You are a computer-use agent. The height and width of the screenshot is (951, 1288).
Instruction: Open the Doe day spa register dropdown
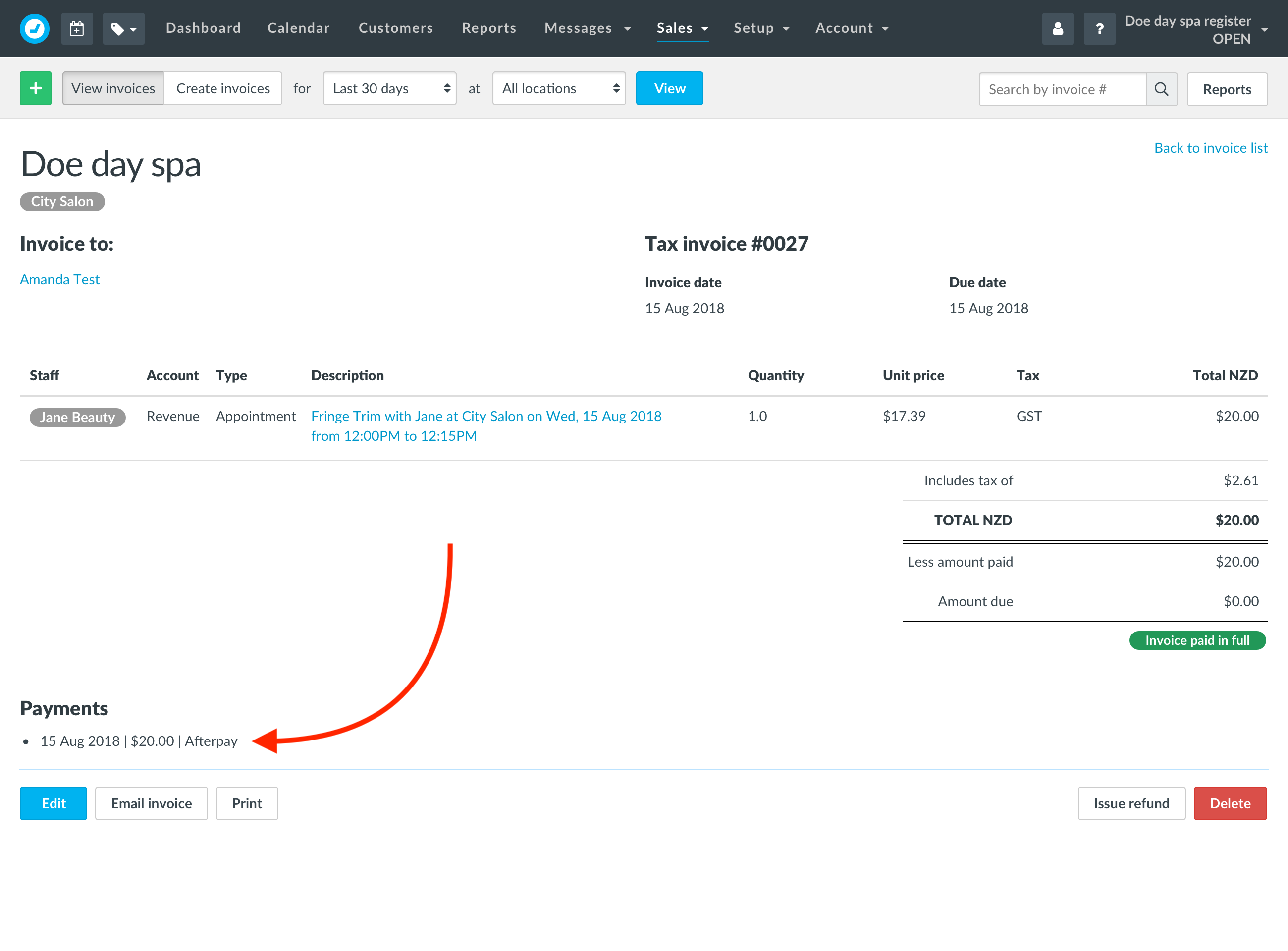[x=1196, y=29]
